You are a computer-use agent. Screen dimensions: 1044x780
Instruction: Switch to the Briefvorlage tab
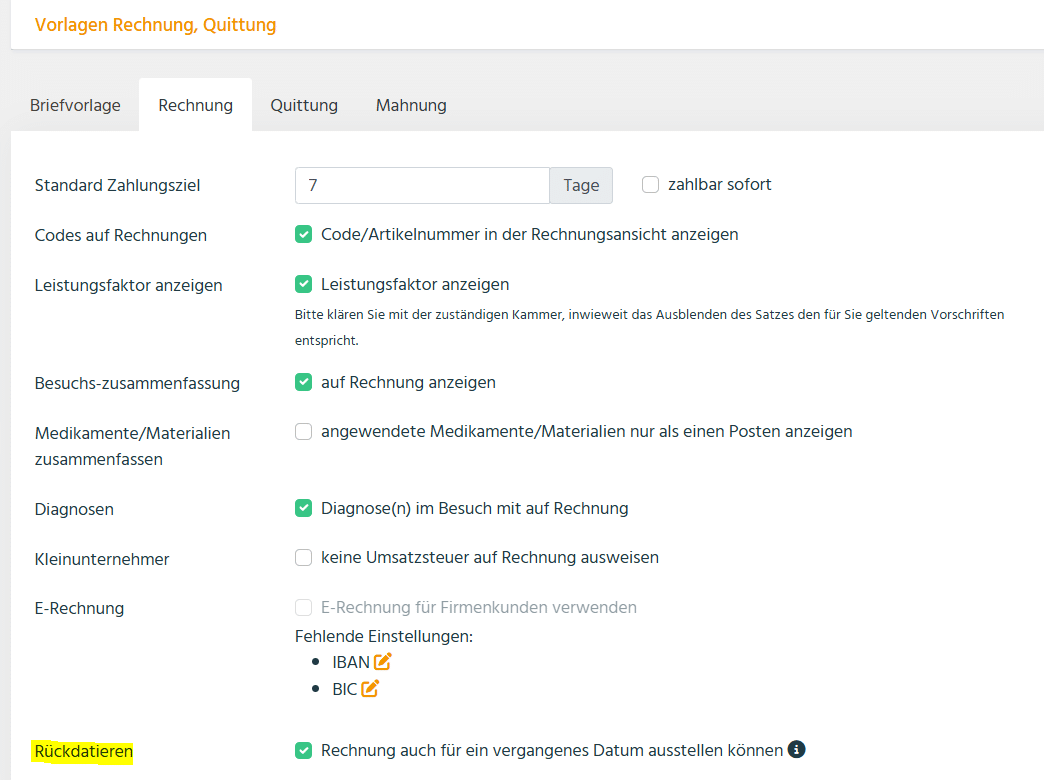click(75, 105)
